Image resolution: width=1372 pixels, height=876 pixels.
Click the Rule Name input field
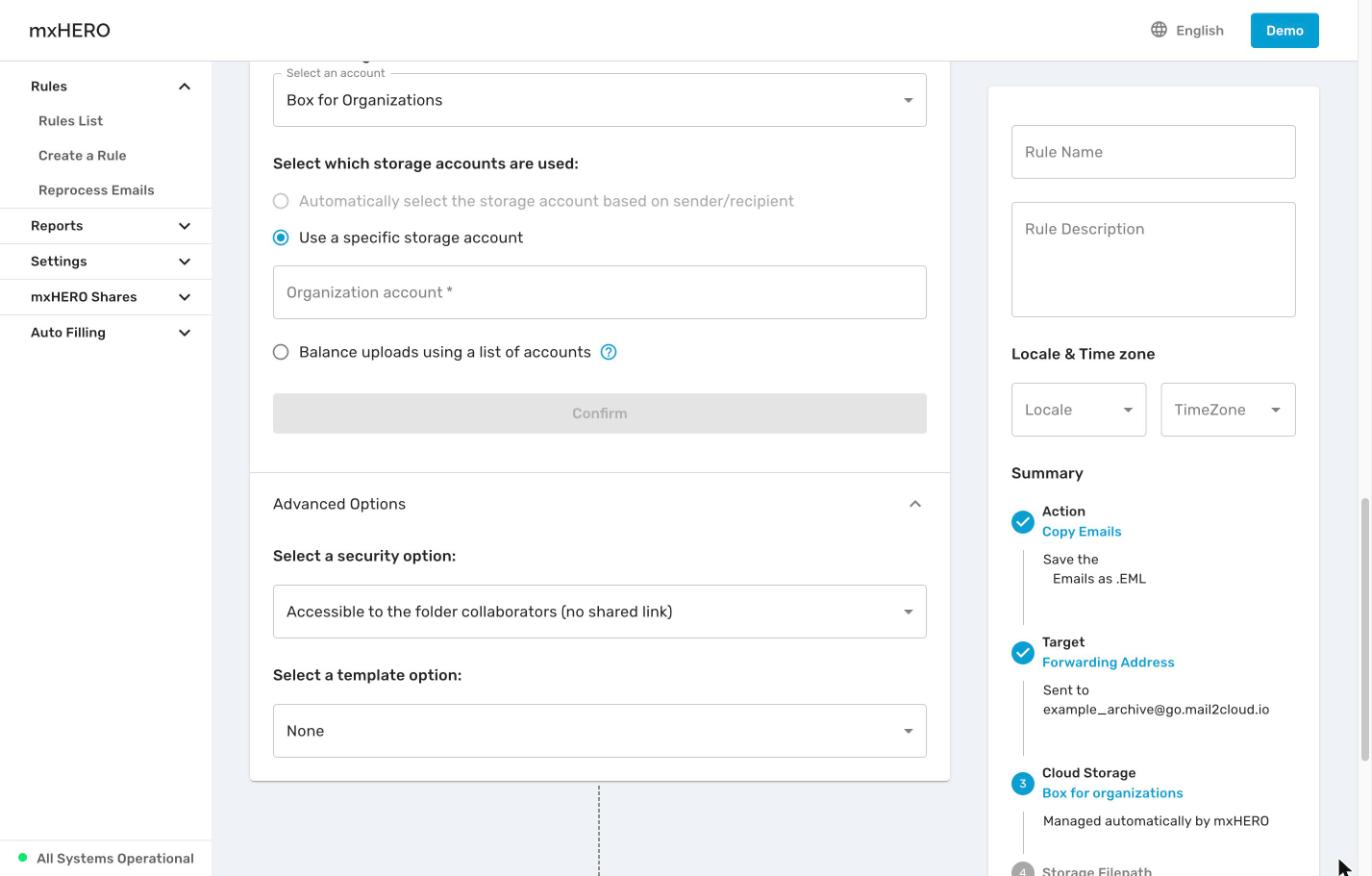pos(1153,152)
